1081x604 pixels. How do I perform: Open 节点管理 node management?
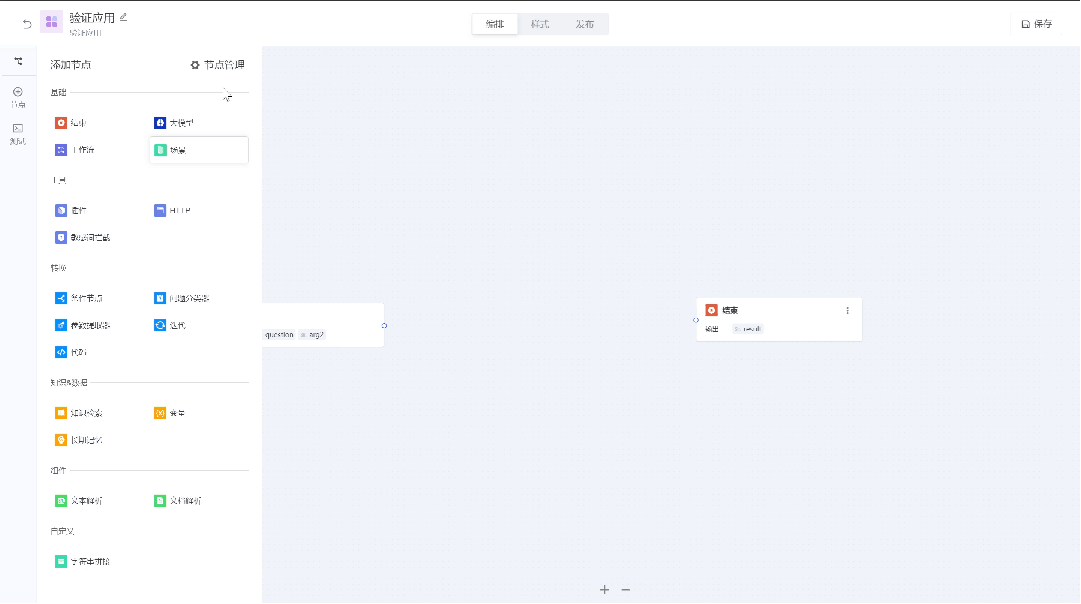click(217, 65)
